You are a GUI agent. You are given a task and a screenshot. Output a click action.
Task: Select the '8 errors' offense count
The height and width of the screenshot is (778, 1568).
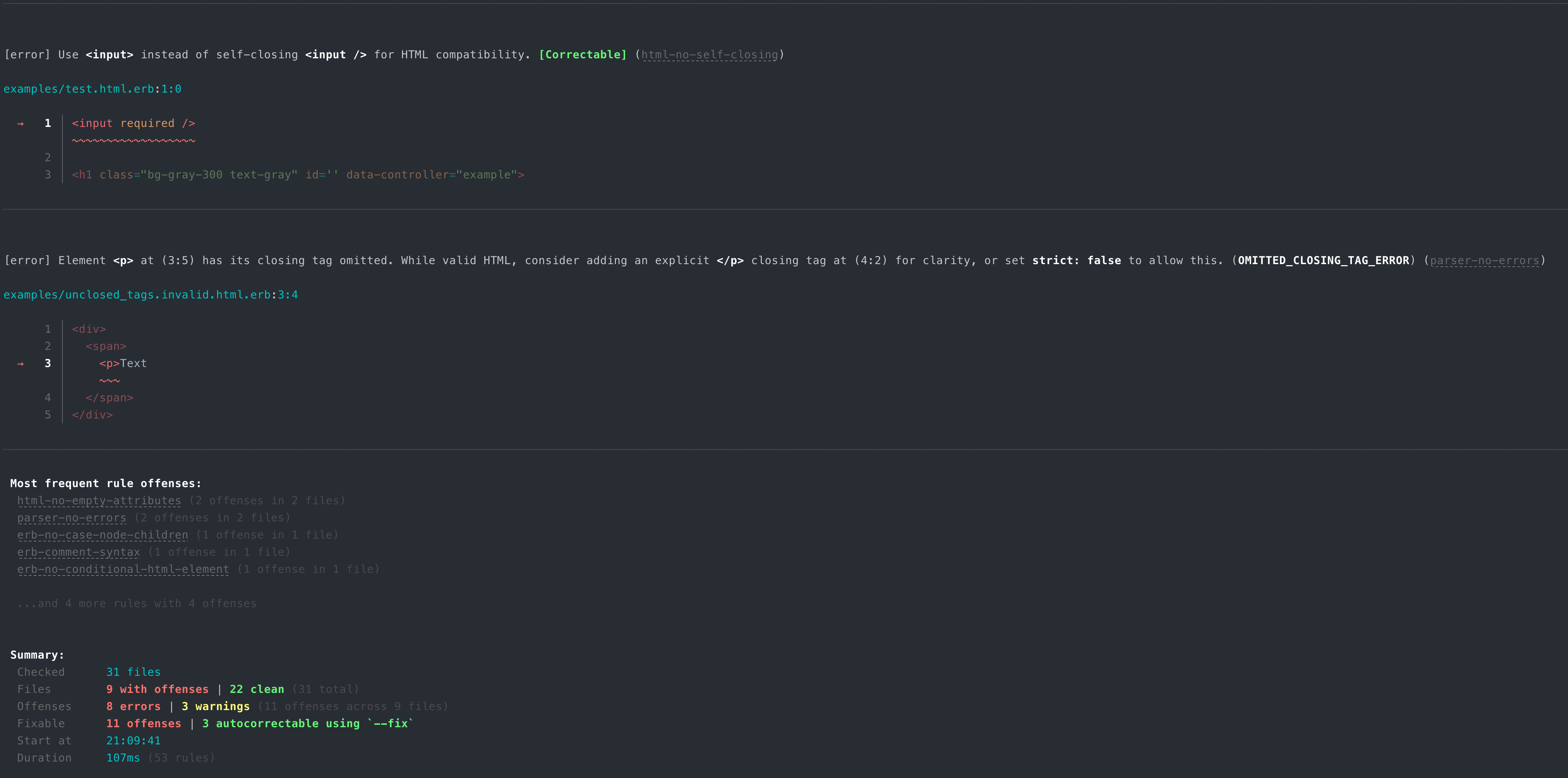click(133, 706)
